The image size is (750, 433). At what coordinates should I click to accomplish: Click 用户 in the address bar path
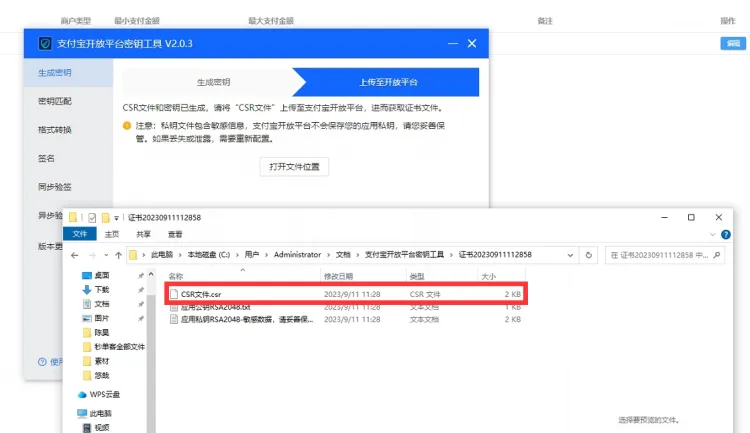[x=252, y=255]
